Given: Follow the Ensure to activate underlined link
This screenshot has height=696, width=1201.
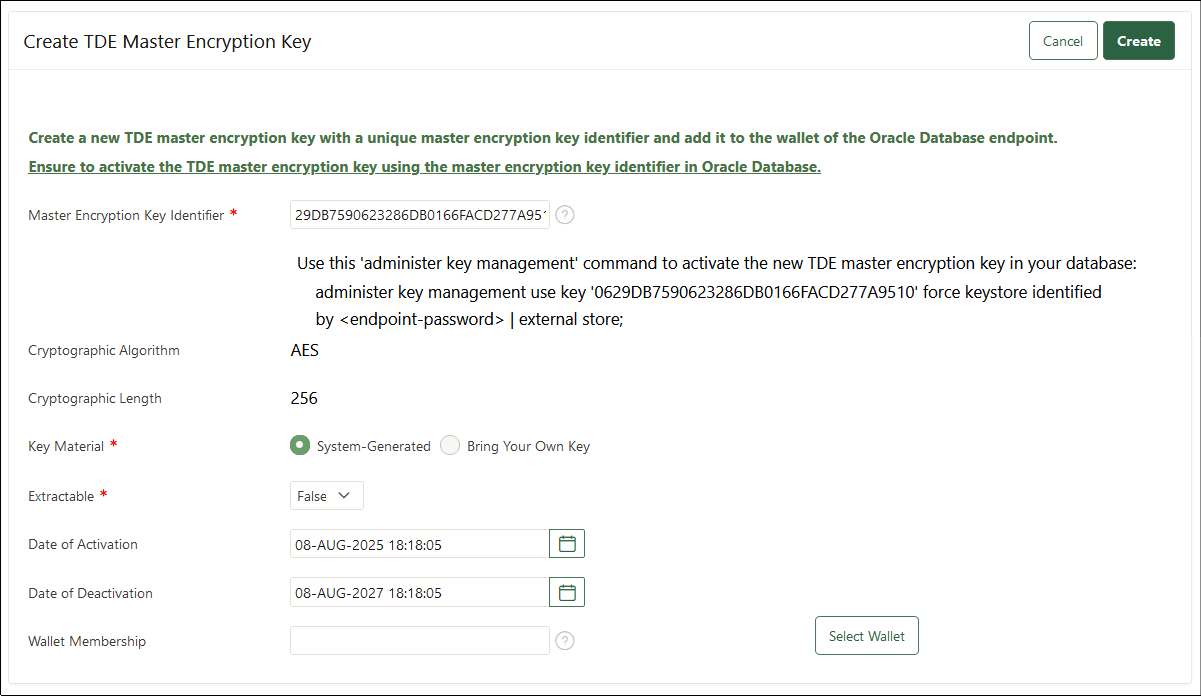Looking at the screenshot, I should [424, 166].
